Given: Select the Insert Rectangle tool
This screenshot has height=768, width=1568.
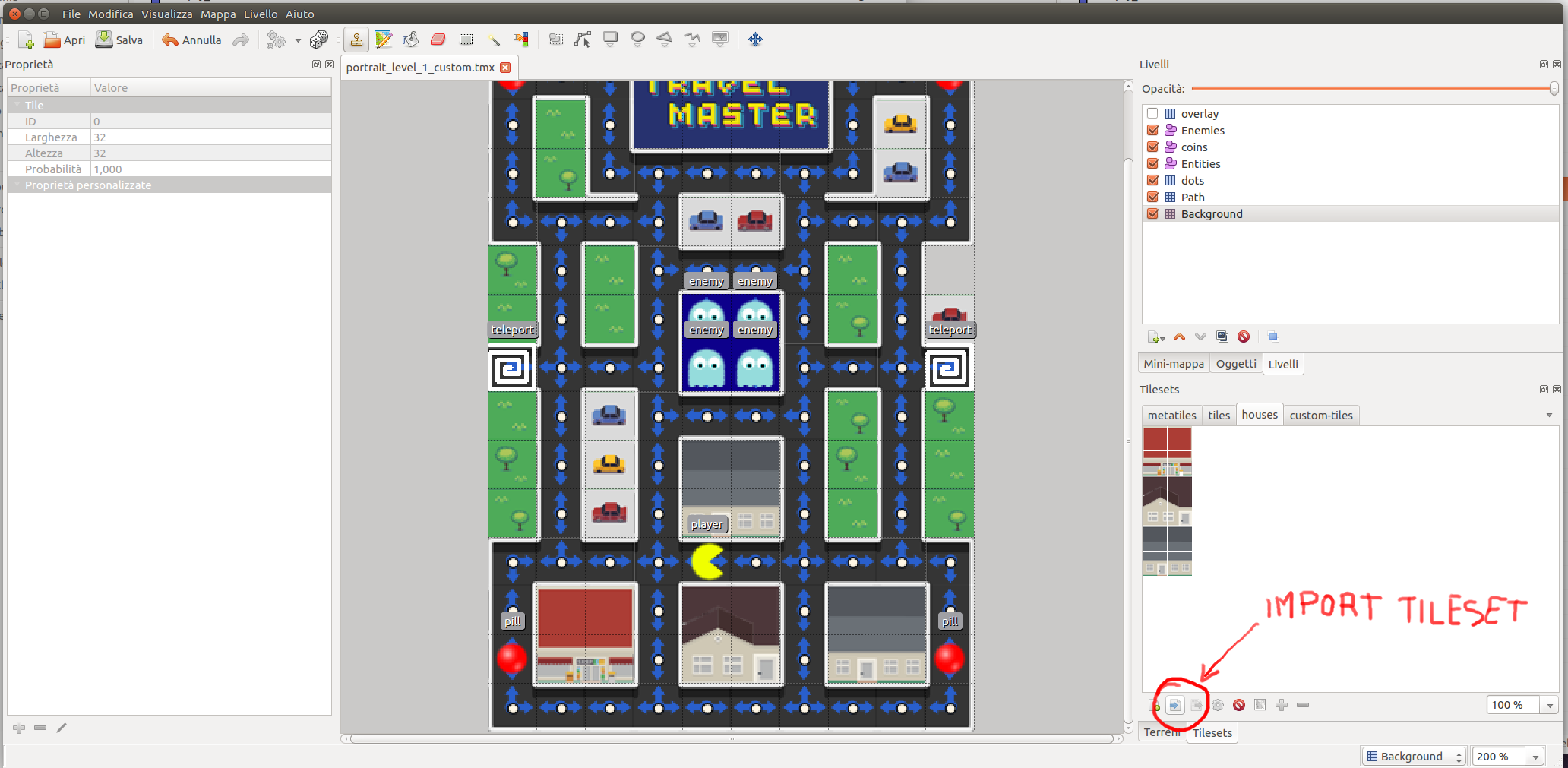Looking at the screenshot, I should click(x=610, y=40).
